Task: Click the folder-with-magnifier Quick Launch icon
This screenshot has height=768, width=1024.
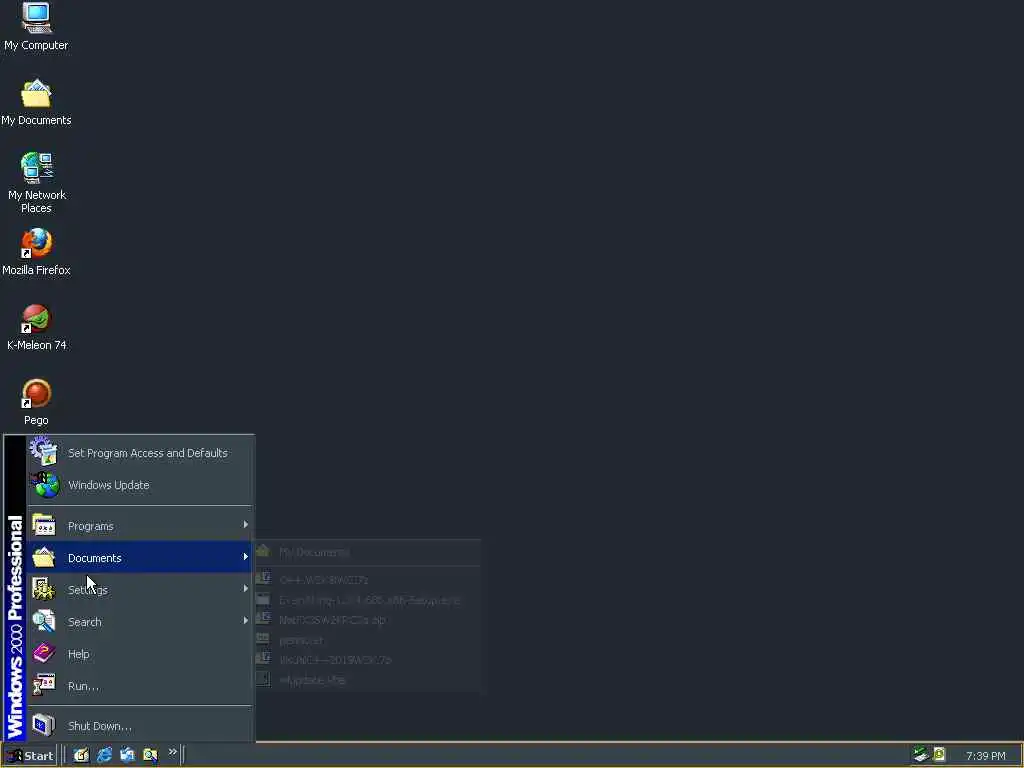Action: pos(150,755)
